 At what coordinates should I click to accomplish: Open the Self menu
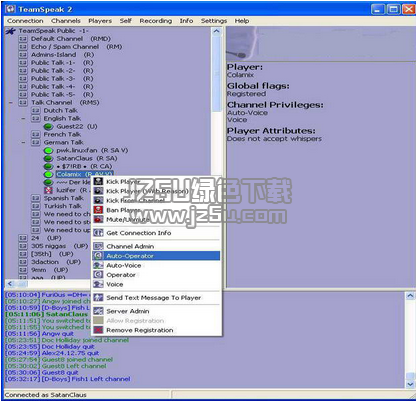(x=126, y=21)
